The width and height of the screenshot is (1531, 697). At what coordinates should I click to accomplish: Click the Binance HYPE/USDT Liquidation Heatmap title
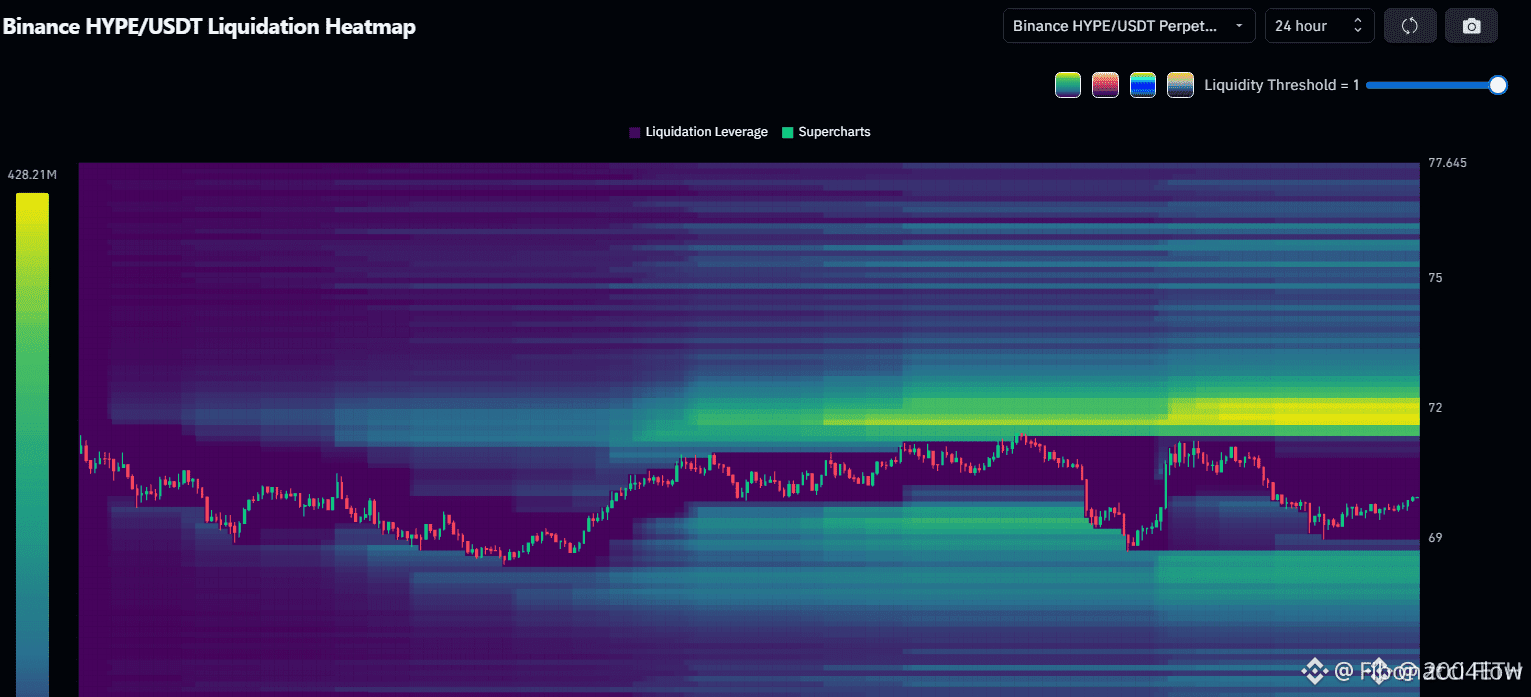pyautogui.click(x=209, y=27)
